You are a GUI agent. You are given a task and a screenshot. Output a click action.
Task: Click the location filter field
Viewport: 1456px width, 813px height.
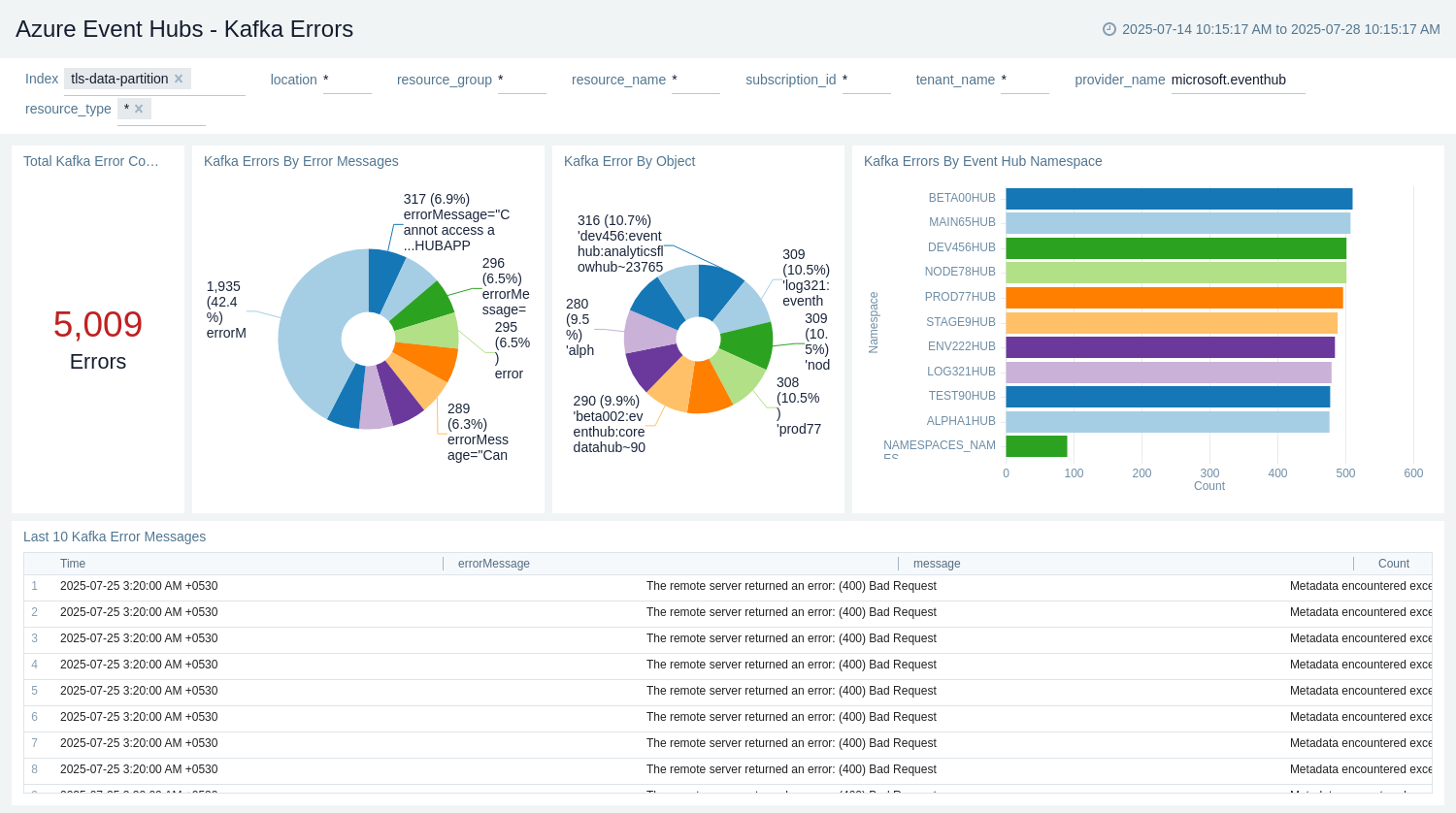347,80
